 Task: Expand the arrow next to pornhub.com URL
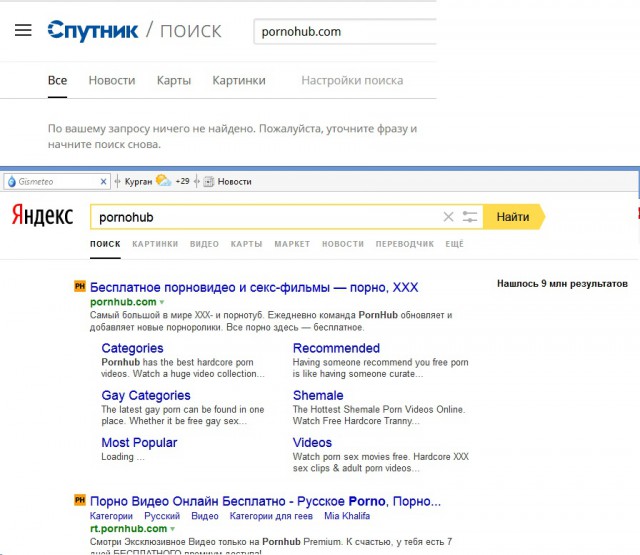pyautogui.click(x=162, y=302)
